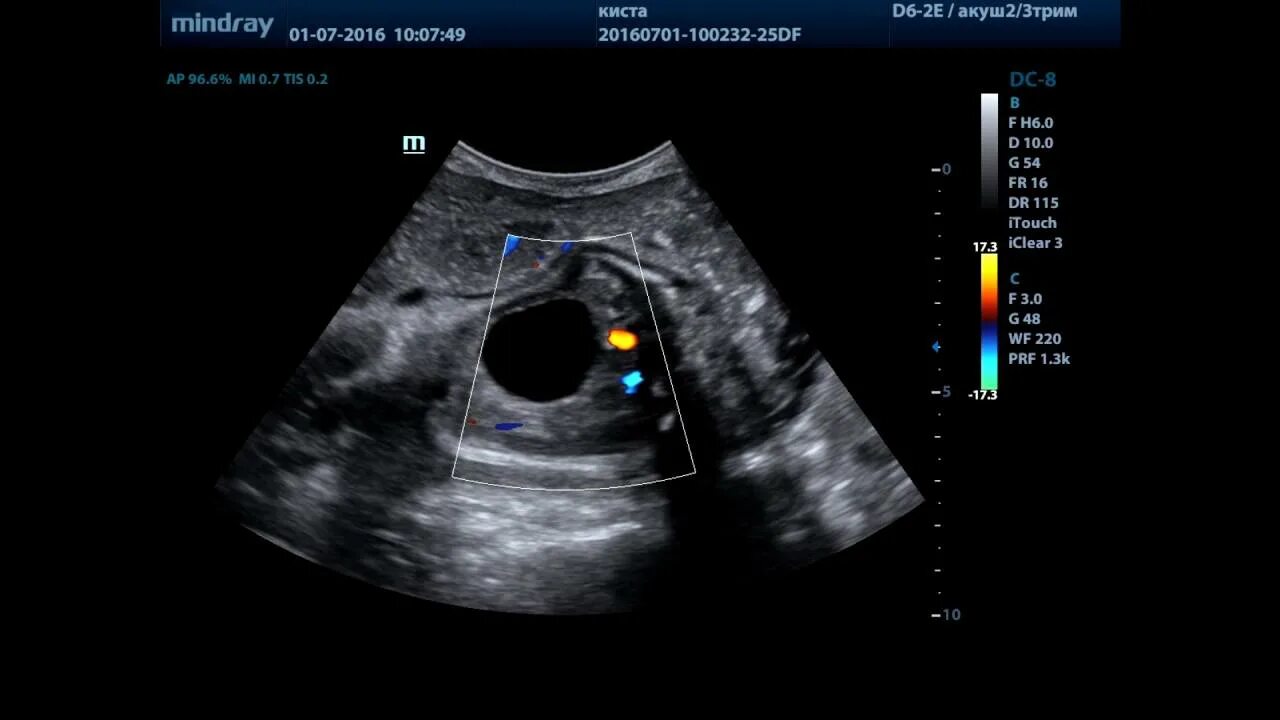
Task: Click the grayscale brightness bar
Action: pos(989,149)
